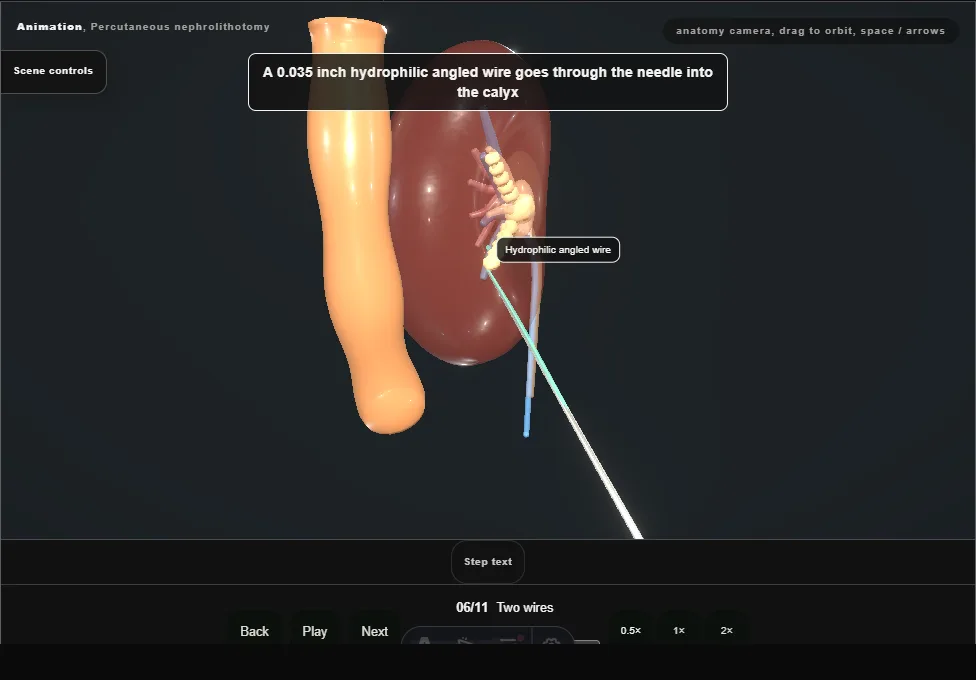Viewport: 976px width, 680px height.
Task: Click the Hydrophilic angled wire label
Action: coord(558,250)
